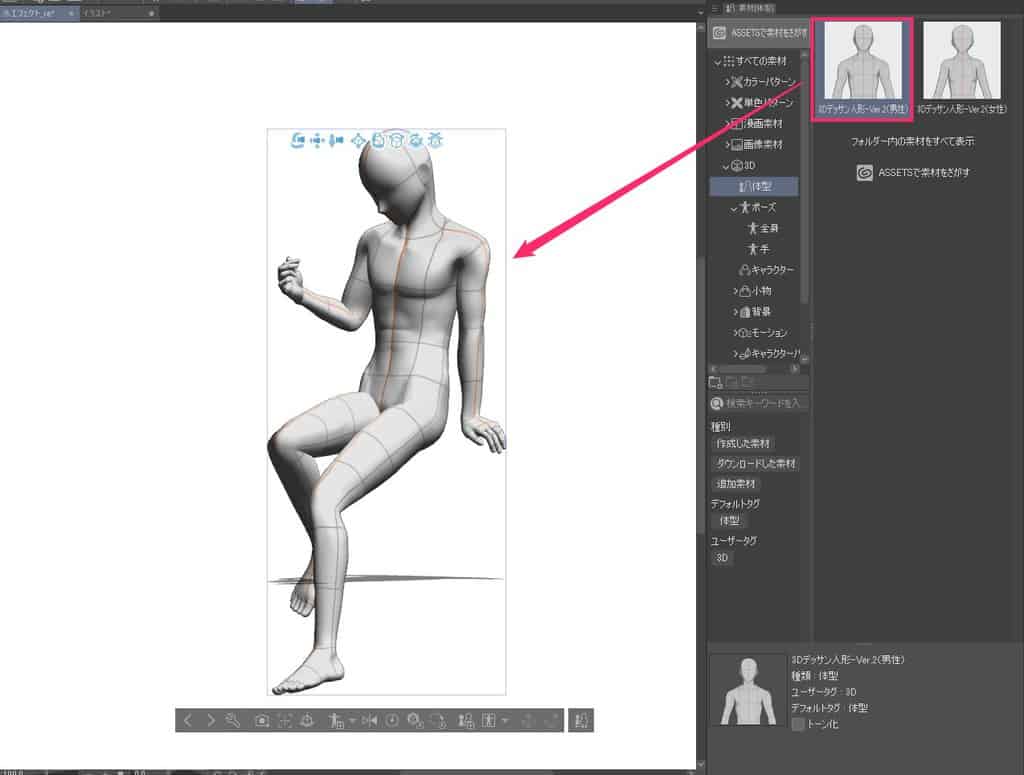Click the material search keyword field
This screenshot has height=775, width=1024.
pos(765,403)
